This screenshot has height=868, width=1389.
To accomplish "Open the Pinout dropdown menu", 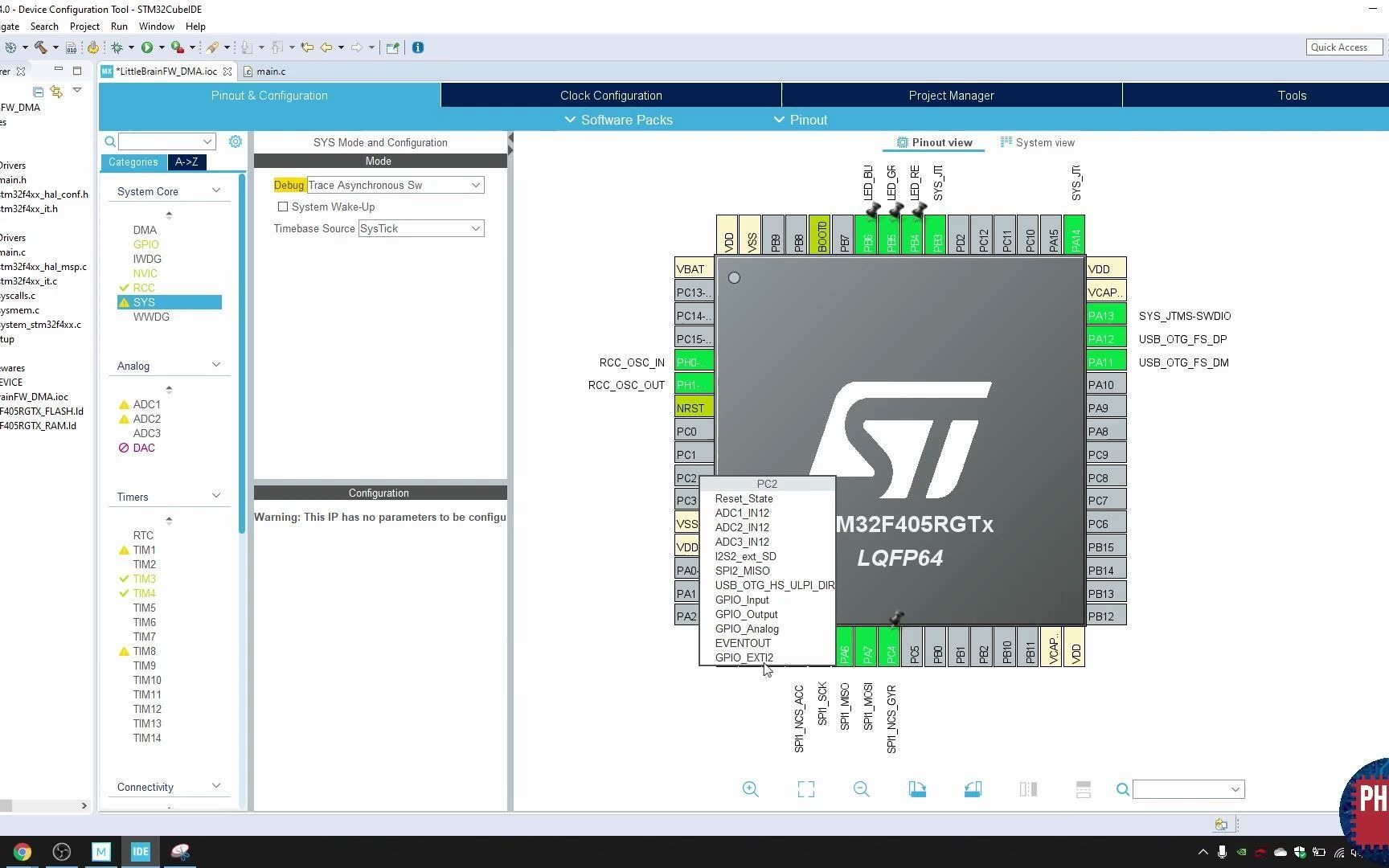I will point(801,120).
